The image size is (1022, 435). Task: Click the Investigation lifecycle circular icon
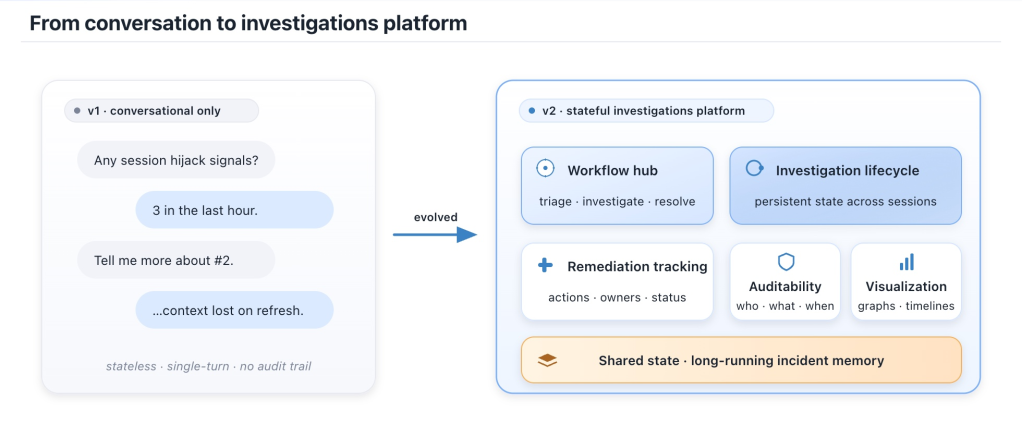[x=754, y=169]
